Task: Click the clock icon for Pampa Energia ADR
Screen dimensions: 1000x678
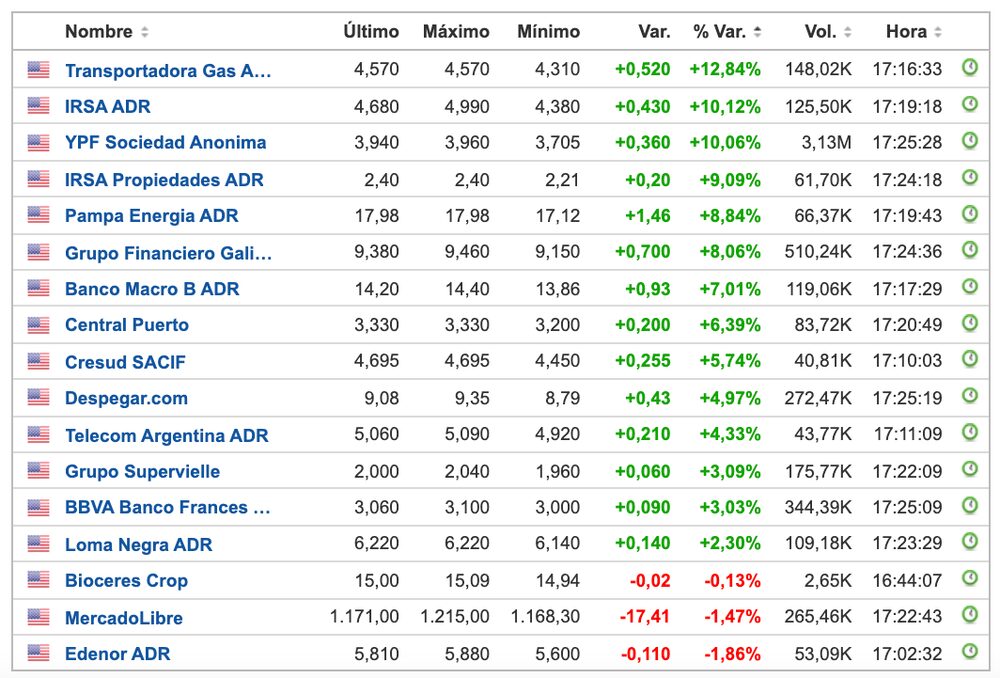Action: [x=968, y=215]
